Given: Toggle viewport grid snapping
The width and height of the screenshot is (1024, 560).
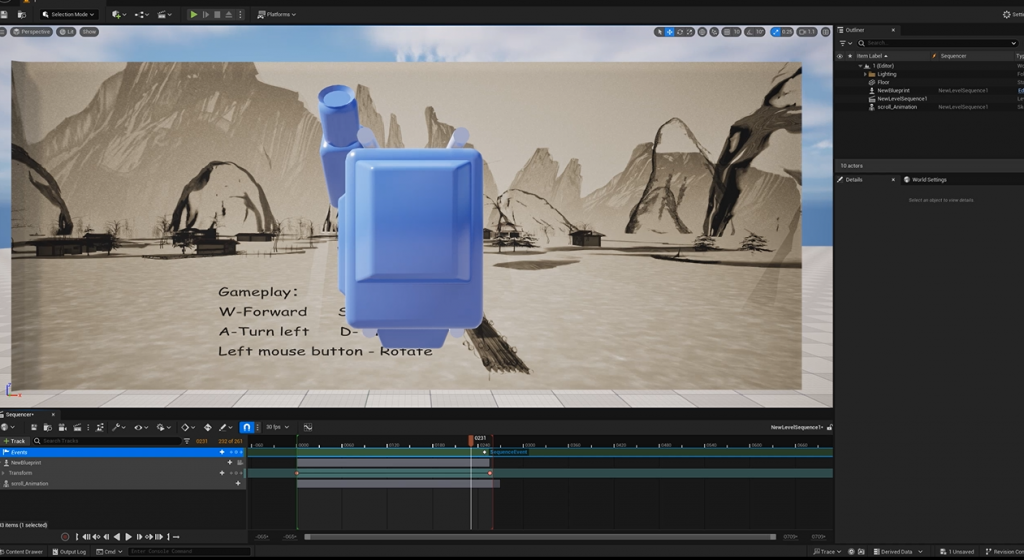Looking at the screenshot, I should point(728,31).
